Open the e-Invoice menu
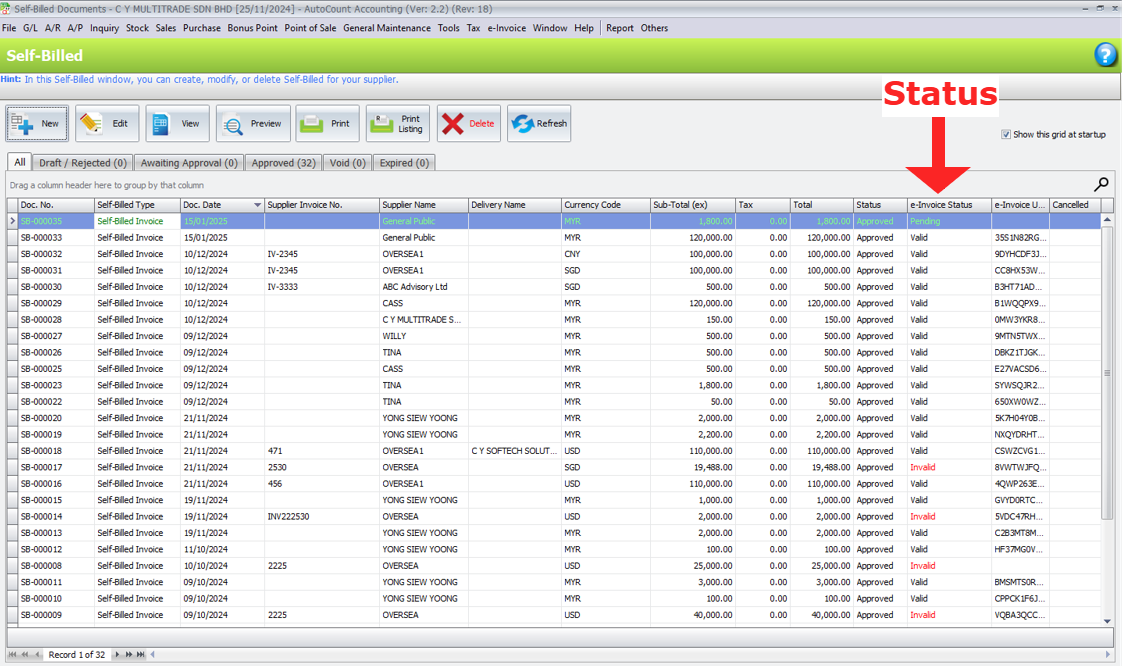Viewport: 1128px width, 666px height. point(506,28)
